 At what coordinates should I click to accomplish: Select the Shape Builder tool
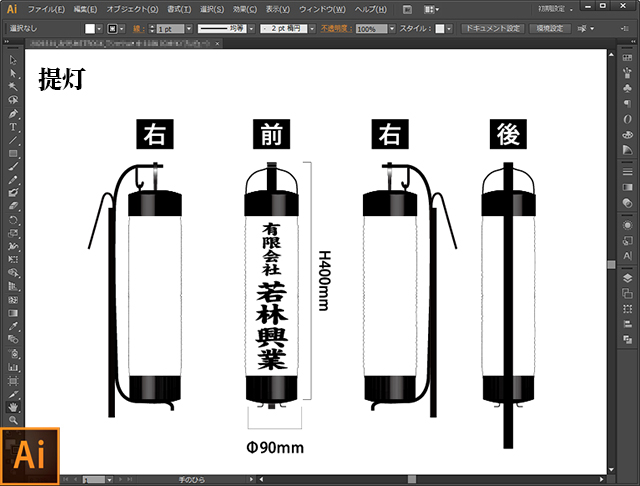click(x=13, y=273)
